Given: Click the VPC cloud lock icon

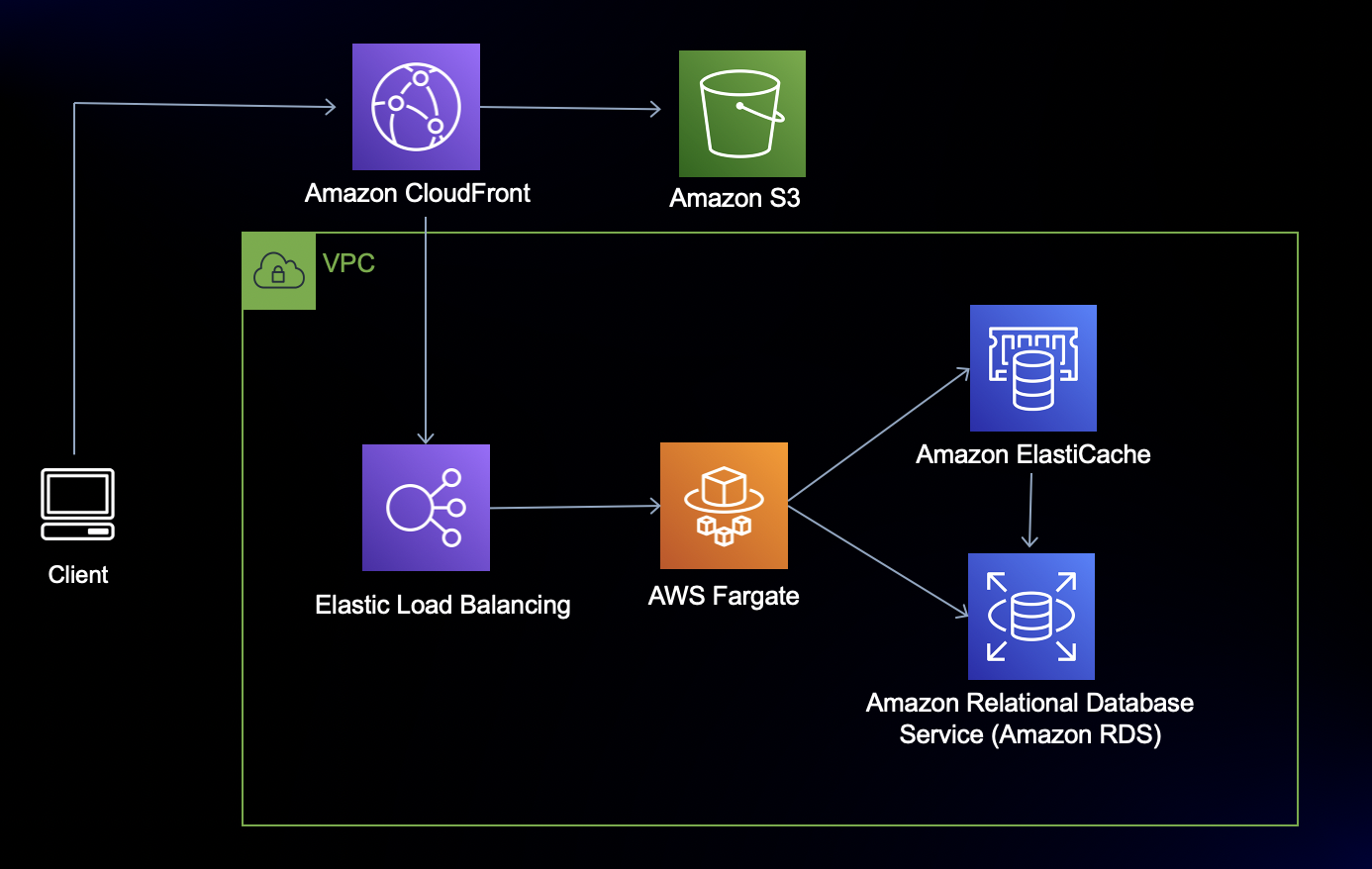Looking at the screenshot, I should 279,271.
